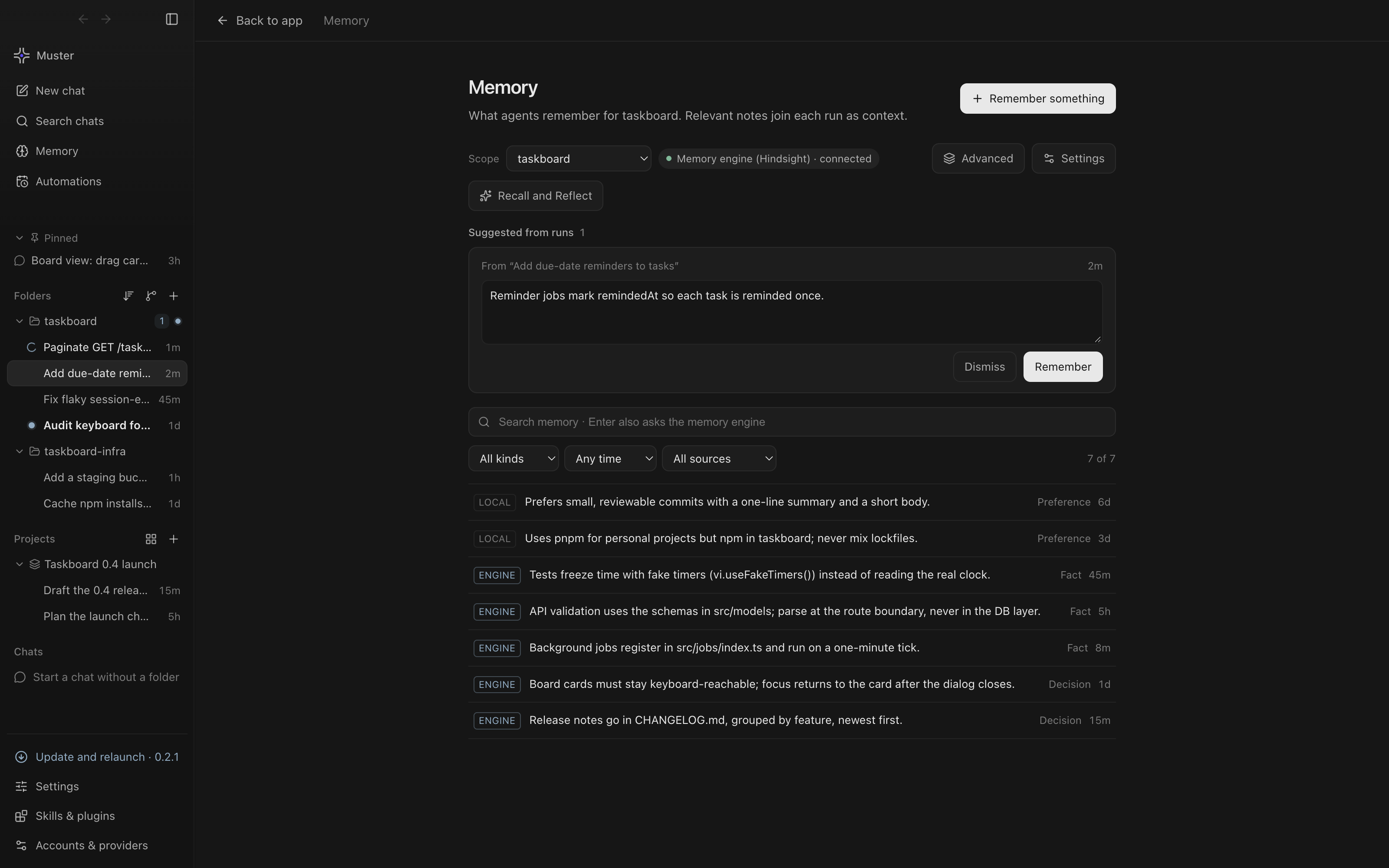The image size is (1389, 868).
Task: Click the sort folders icon
Action: (128, 296)
